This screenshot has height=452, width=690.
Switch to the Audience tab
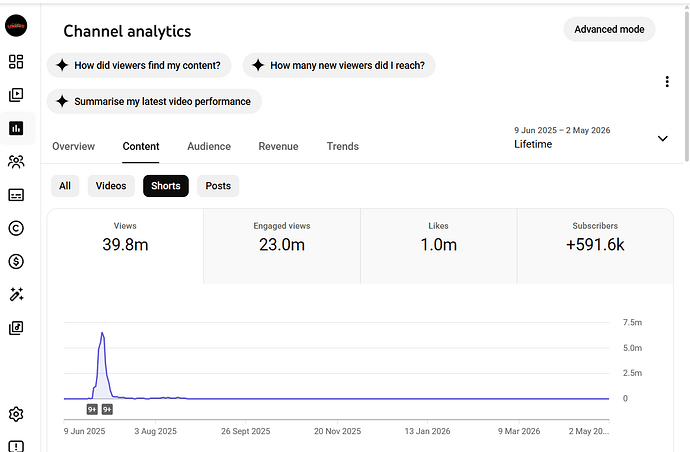(209, 146)
